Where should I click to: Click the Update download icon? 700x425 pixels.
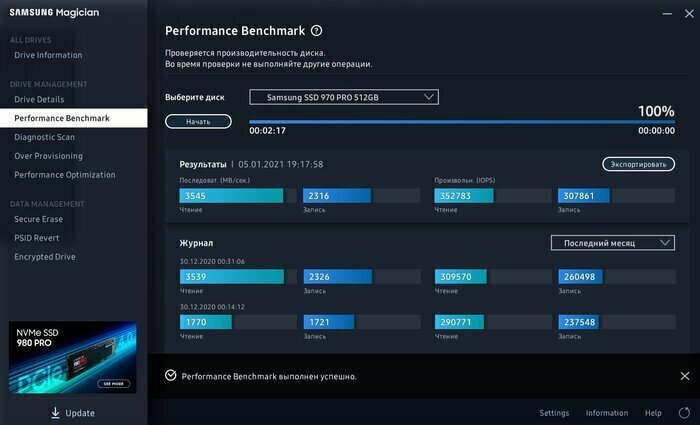point(56,413)
